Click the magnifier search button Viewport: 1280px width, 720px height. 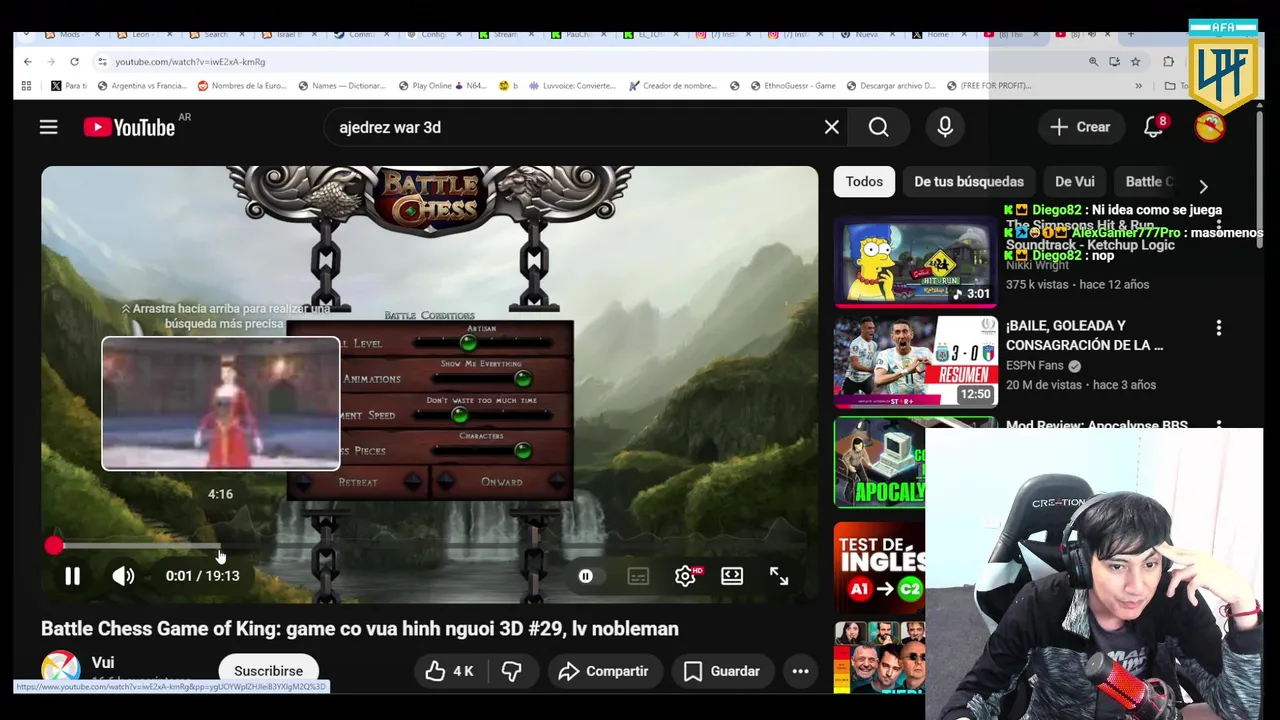pyautogui.click(x=878, y=127)
